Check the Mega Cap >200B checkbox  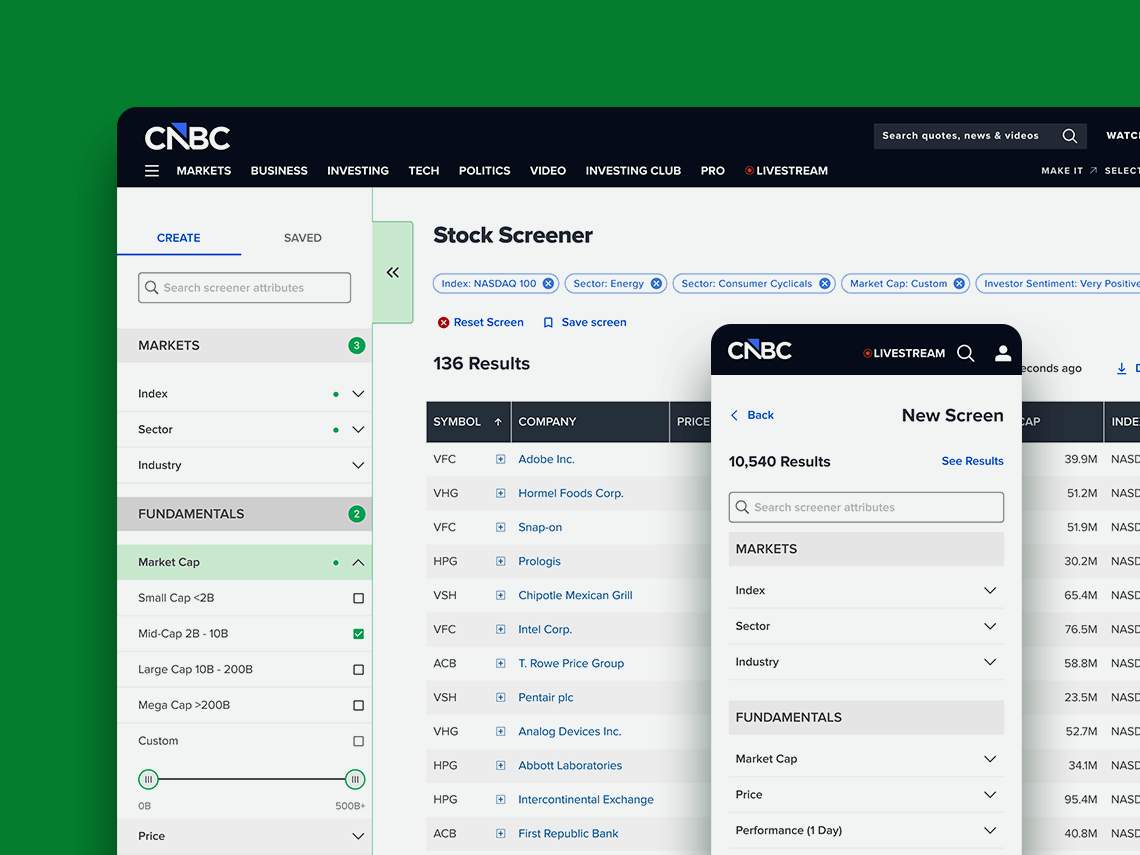point(358,705)
